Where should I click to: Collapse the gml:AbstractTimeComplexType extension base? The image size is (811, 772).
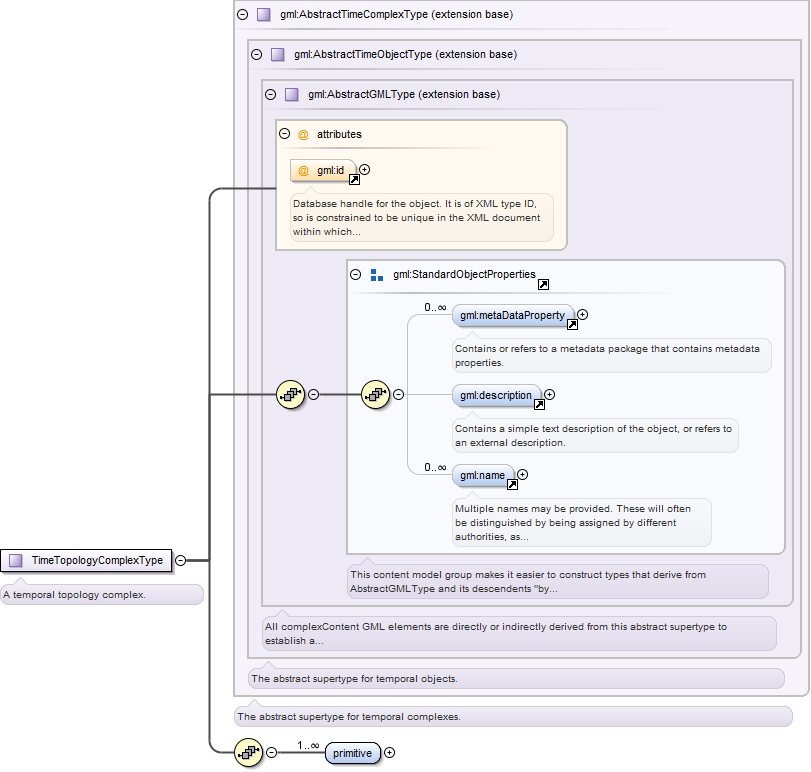[x=243, y=14]
